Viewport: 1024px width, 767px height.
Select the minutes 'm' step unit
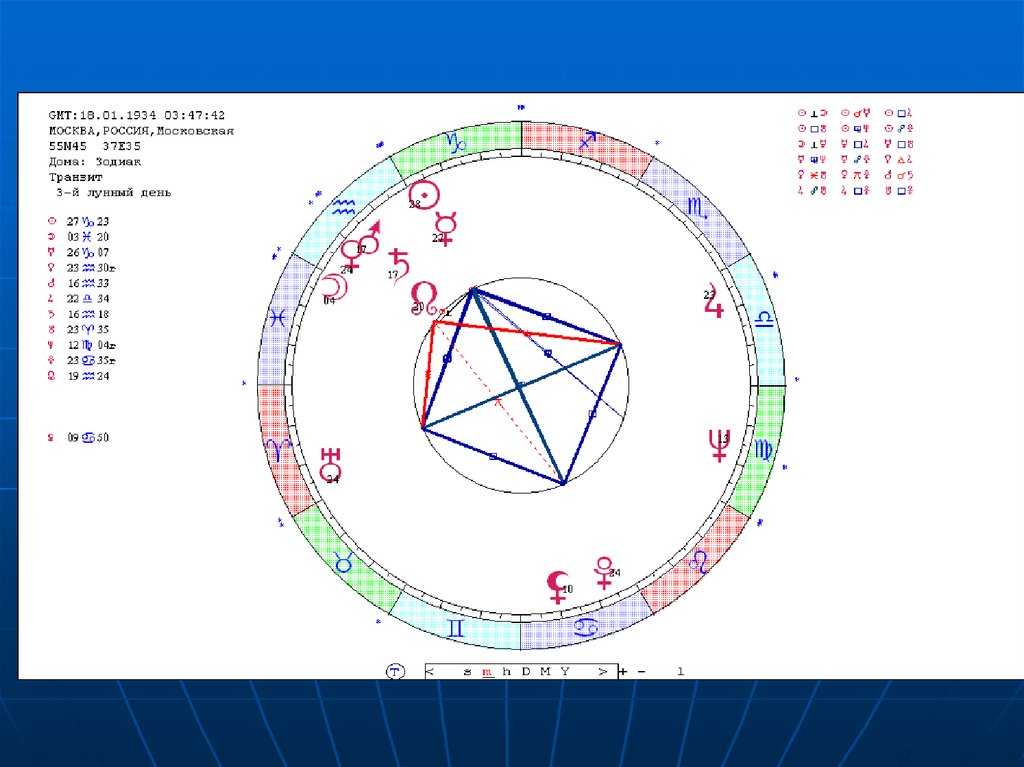pos(487,672)
